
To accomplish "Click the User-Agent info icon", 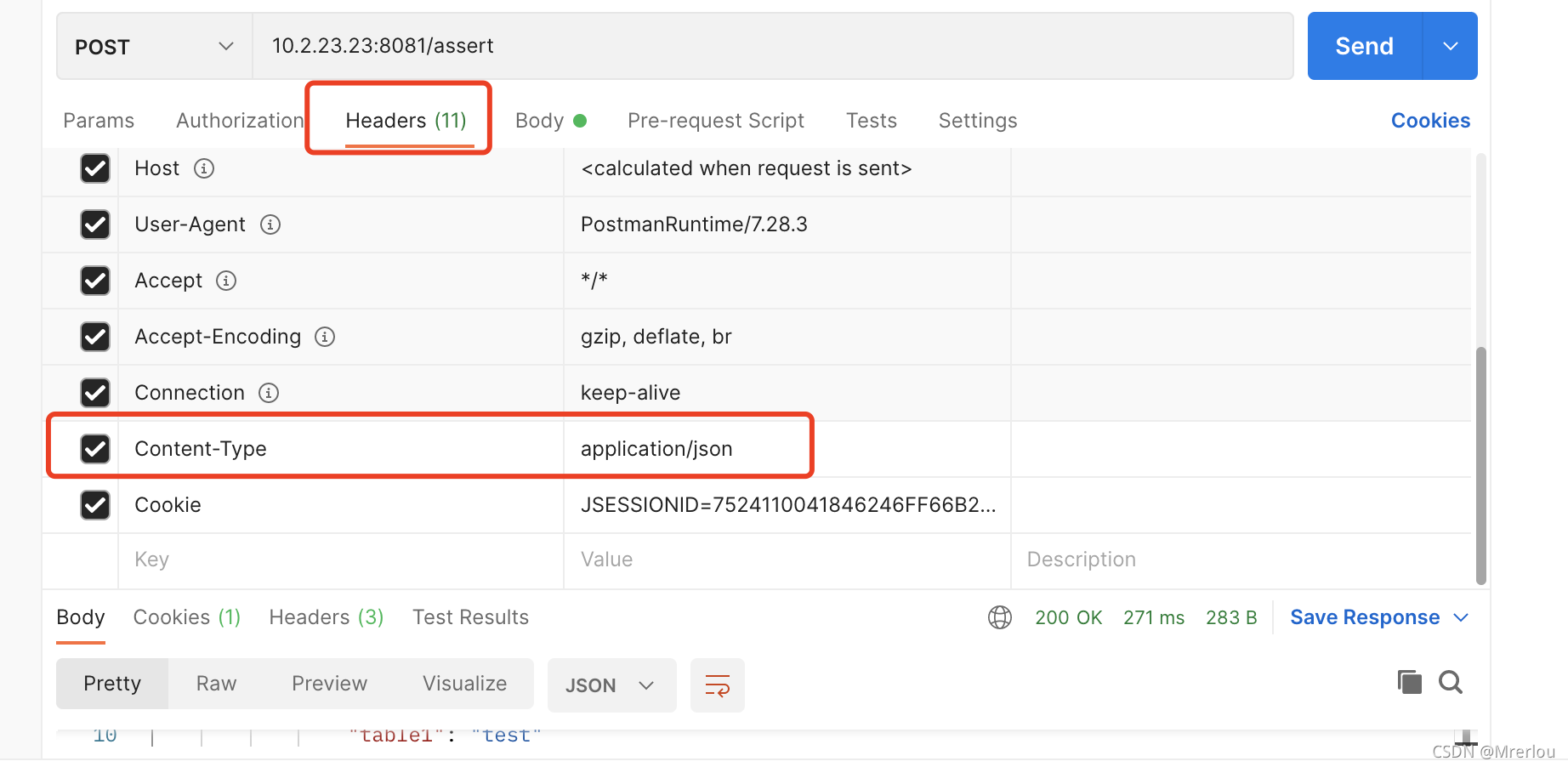I will click(x=270, y=224).
